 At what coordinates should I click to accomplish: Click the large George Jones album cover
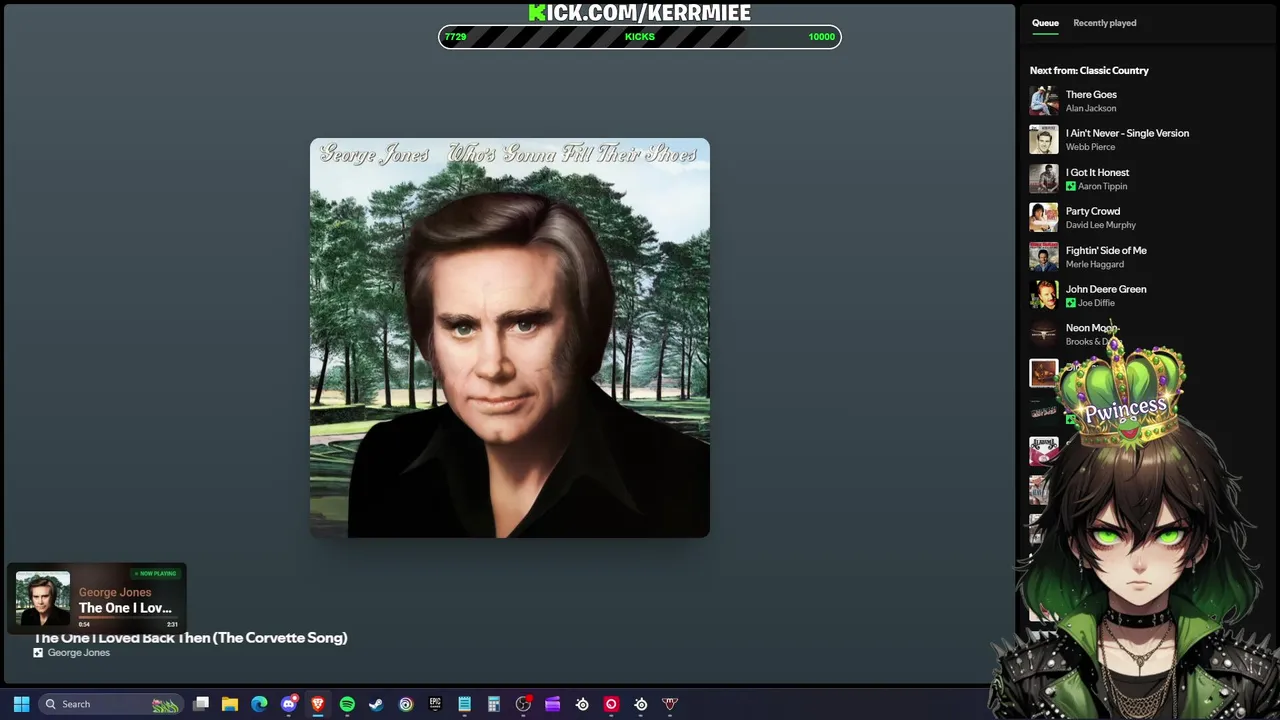510,338
